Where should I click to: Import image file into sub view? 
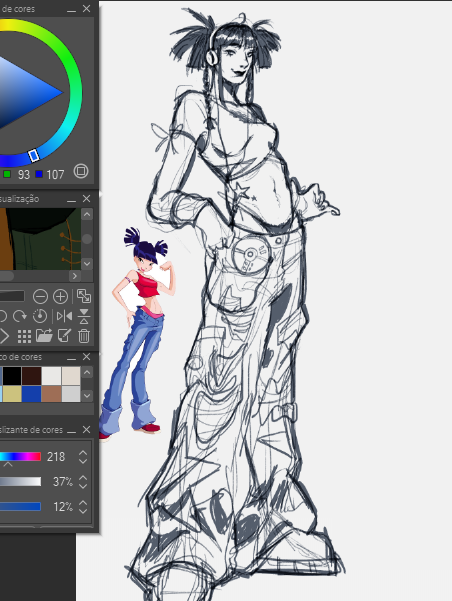click(x=44, y=336)
